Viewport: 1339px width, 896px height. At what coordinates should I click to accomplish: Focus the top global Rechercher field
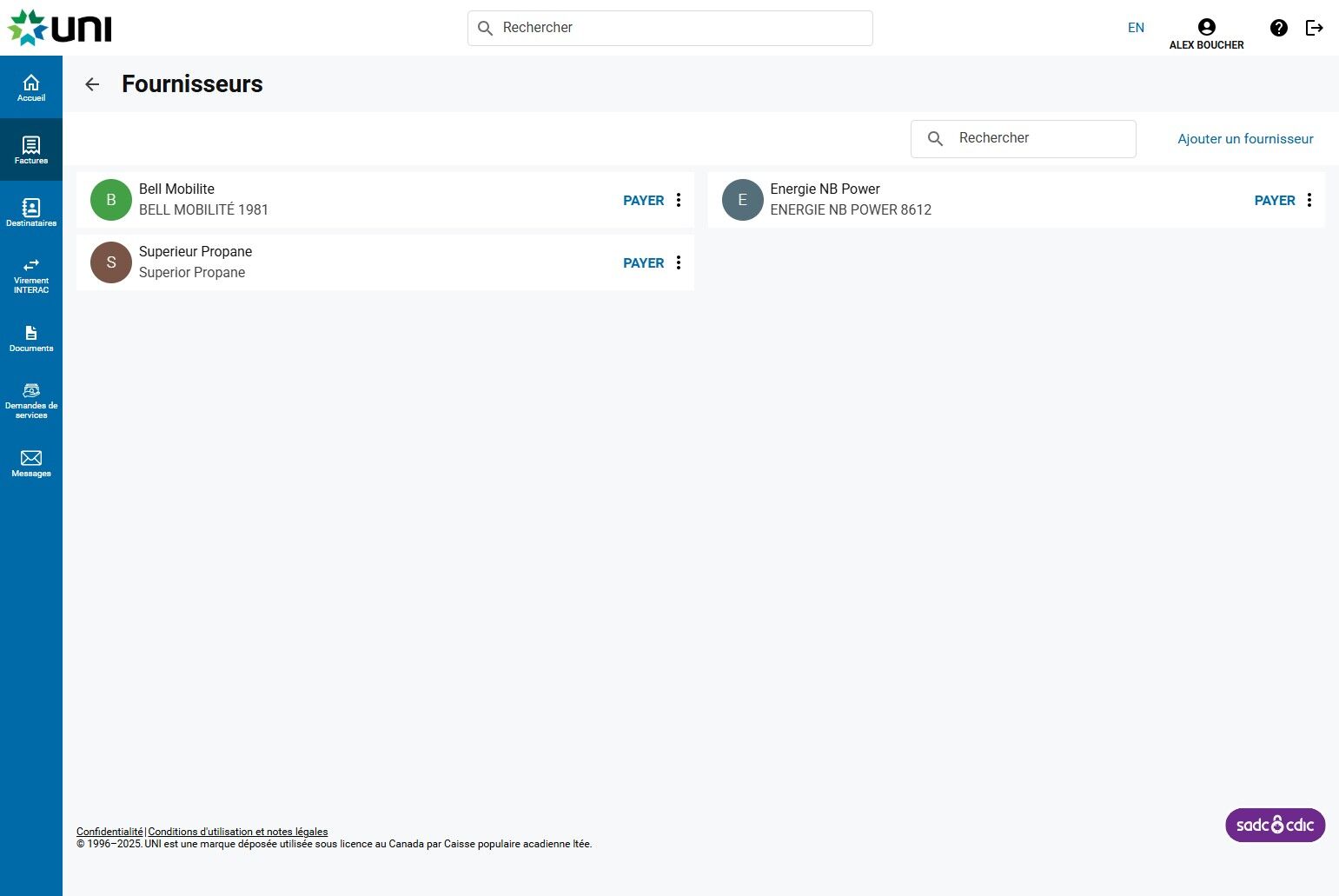(670, 28)
